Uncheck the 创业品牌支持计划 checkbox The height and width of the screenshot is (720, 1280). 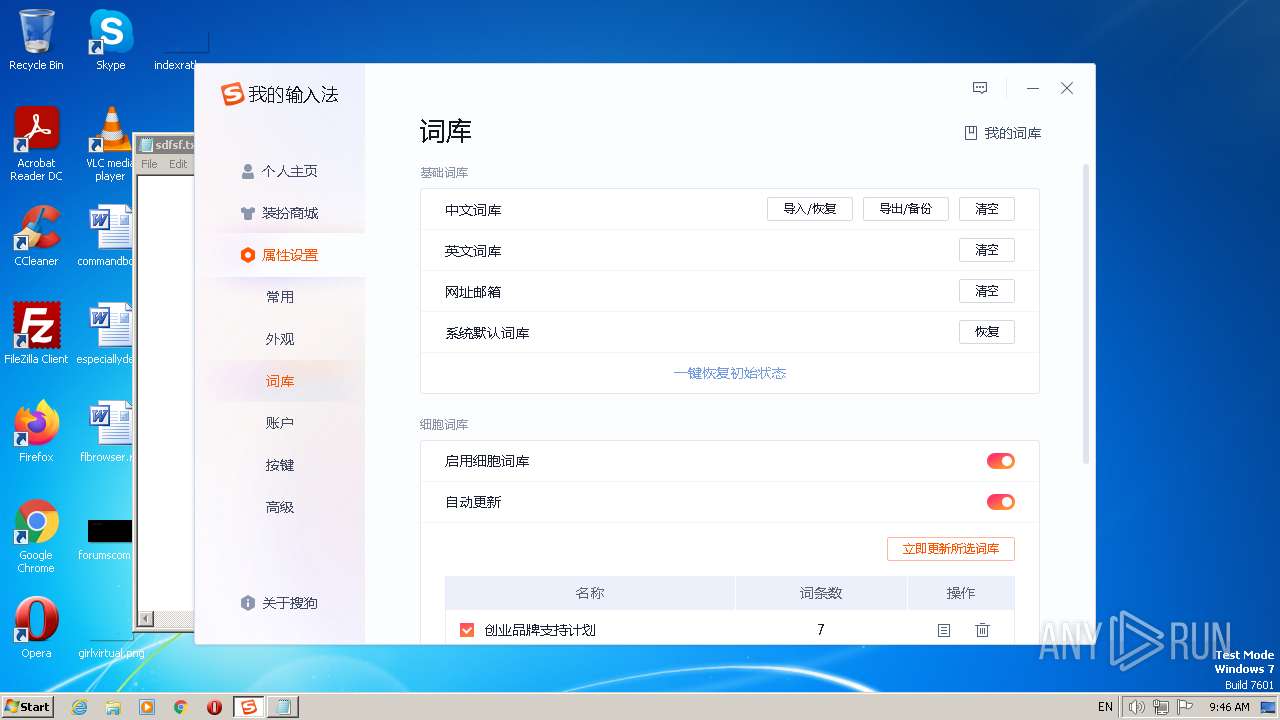pyautogui.click(x=467, y=630)
